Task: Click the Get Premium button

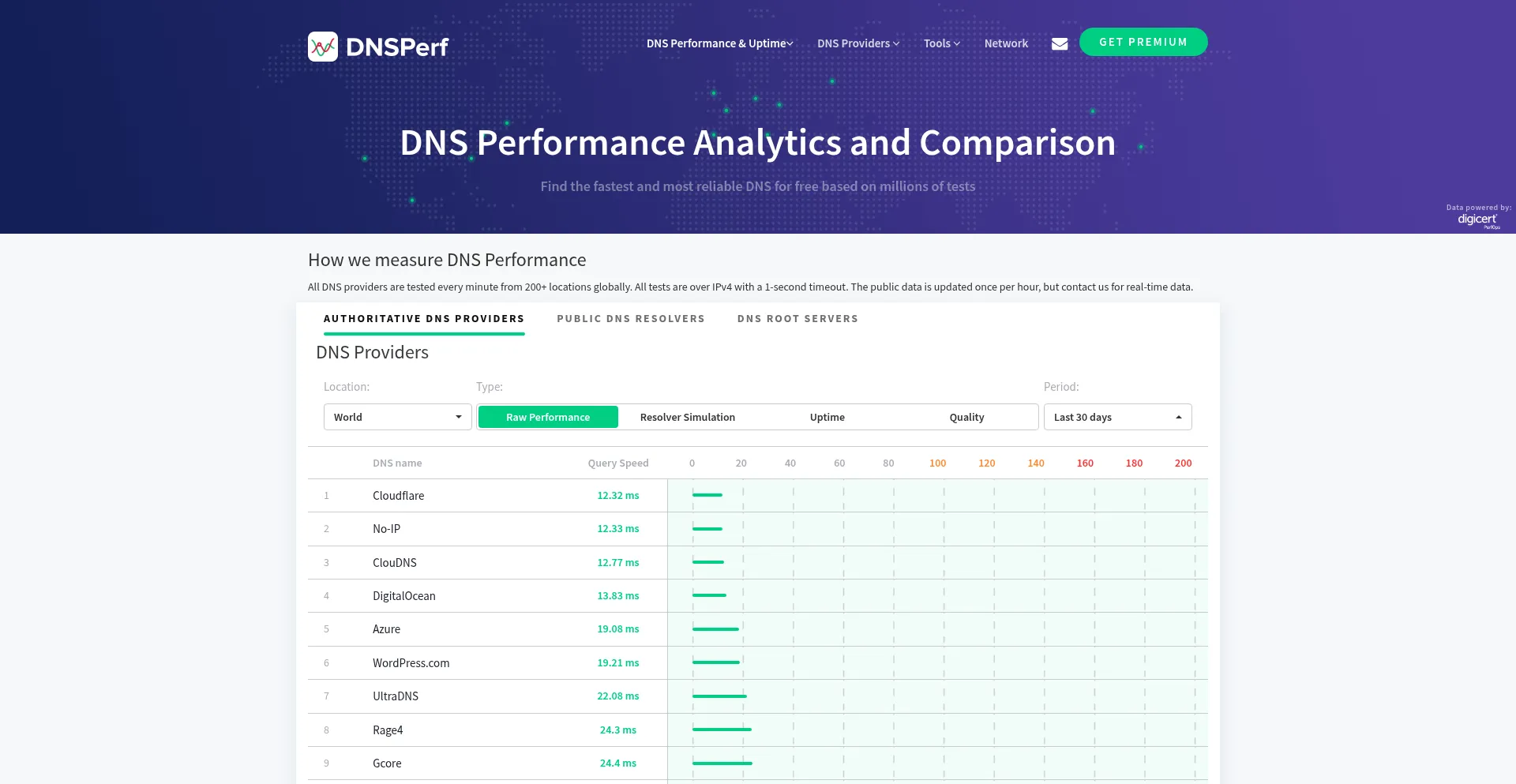Action: click(1143, 42)
